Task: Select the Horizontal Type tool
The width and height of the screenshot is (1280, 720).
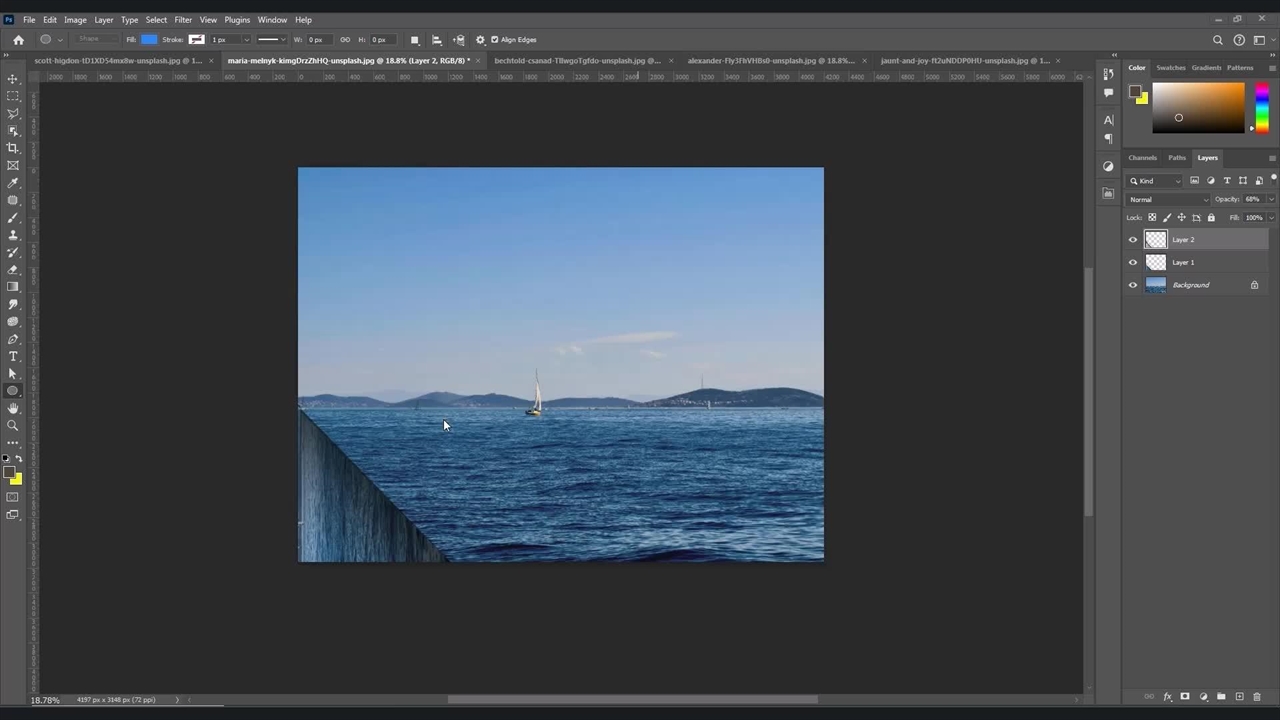Action: [13, 357]
